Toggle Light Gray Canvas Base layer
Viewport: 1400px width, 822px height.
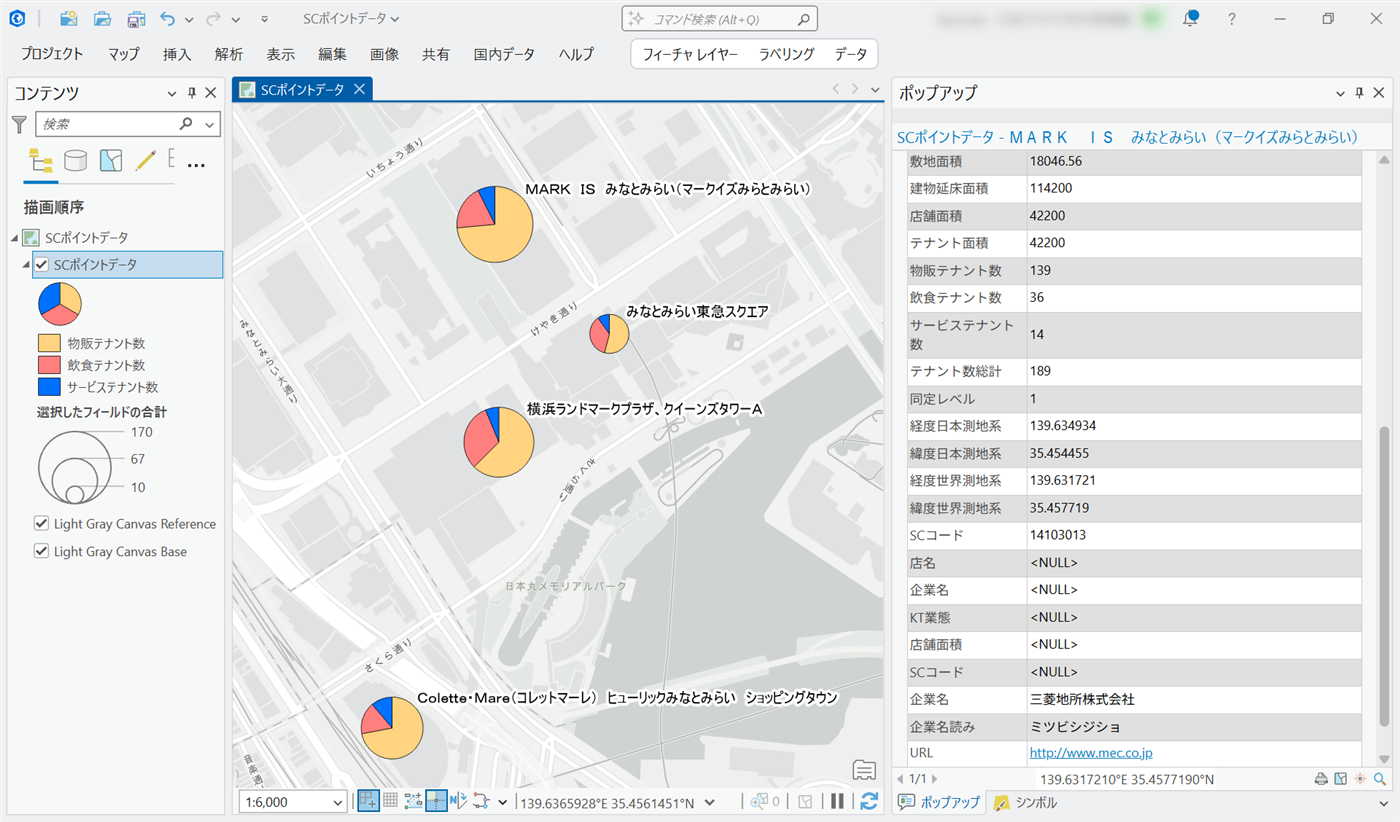[42, 551]
